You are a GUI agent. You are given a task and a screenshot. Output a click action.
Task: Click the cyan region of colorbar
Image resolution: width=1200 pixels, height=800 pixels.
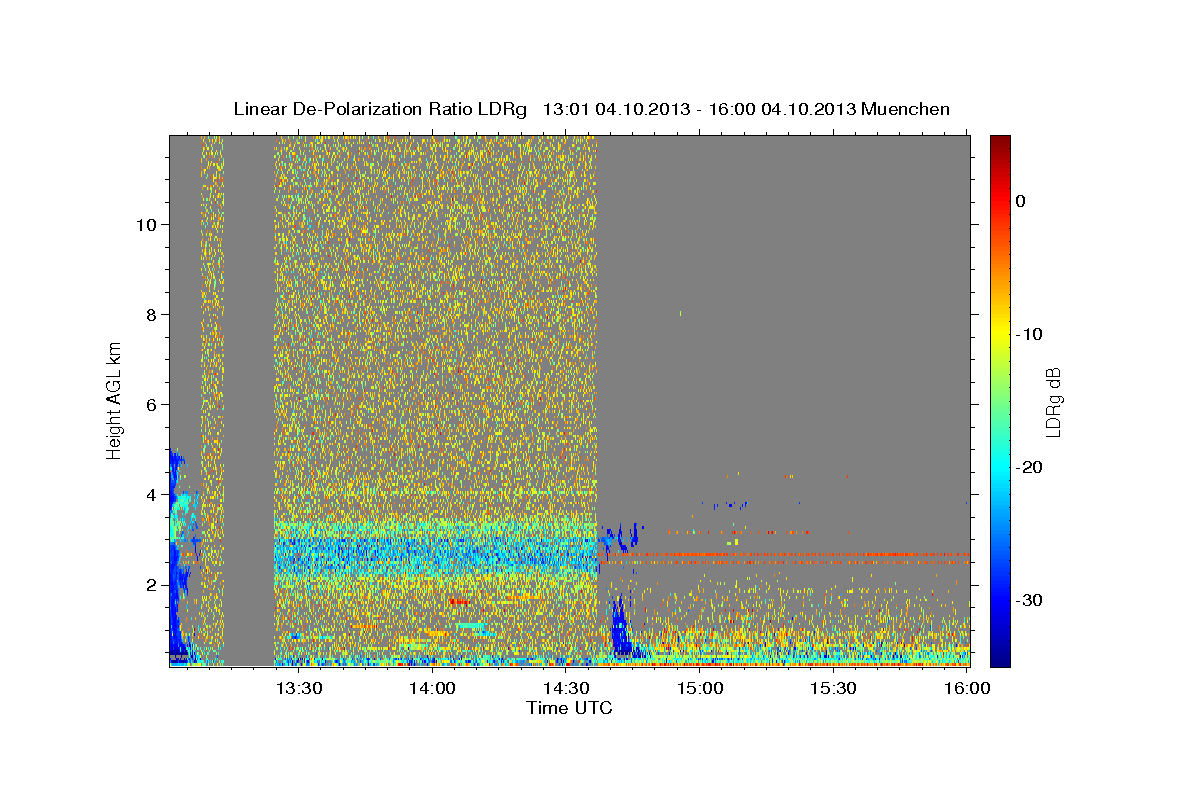(x=1000, y=467)
